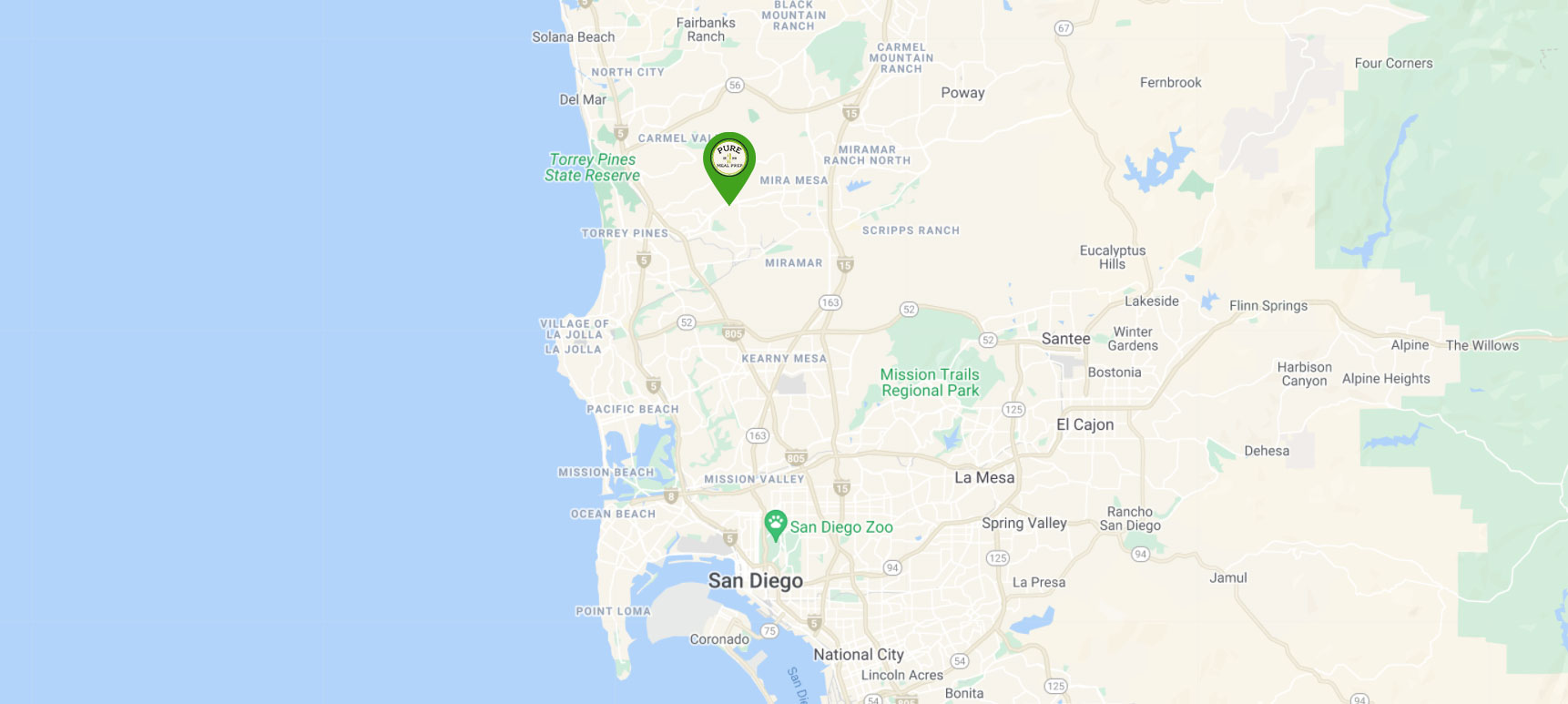
Task: Click the Santee city label
Action: 1065,339
